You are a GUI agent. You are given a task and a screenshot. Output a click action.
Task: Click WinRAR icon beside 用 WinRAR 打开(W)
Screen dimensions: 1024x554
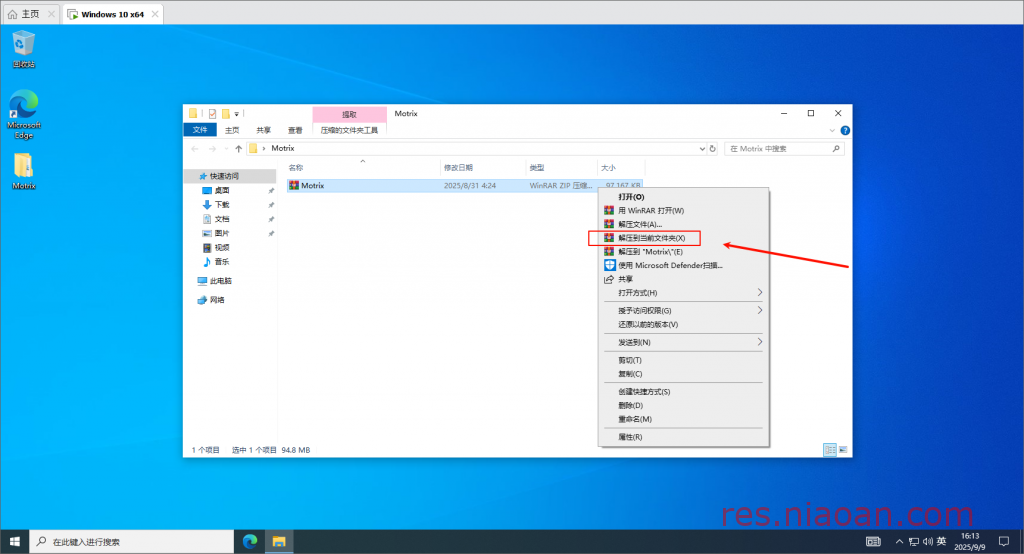(x=609, y=210)
